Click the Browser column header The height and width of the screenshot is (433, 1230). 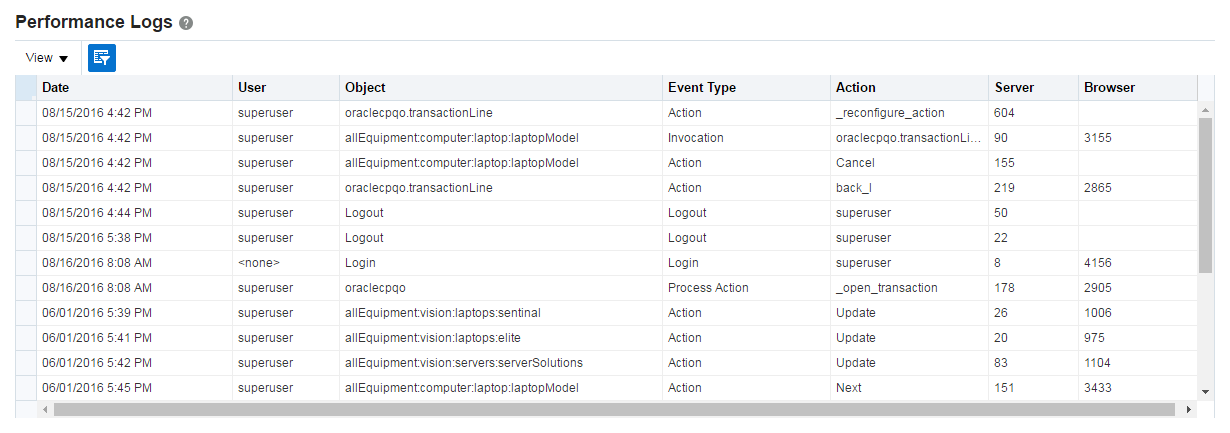[1109, 88]
